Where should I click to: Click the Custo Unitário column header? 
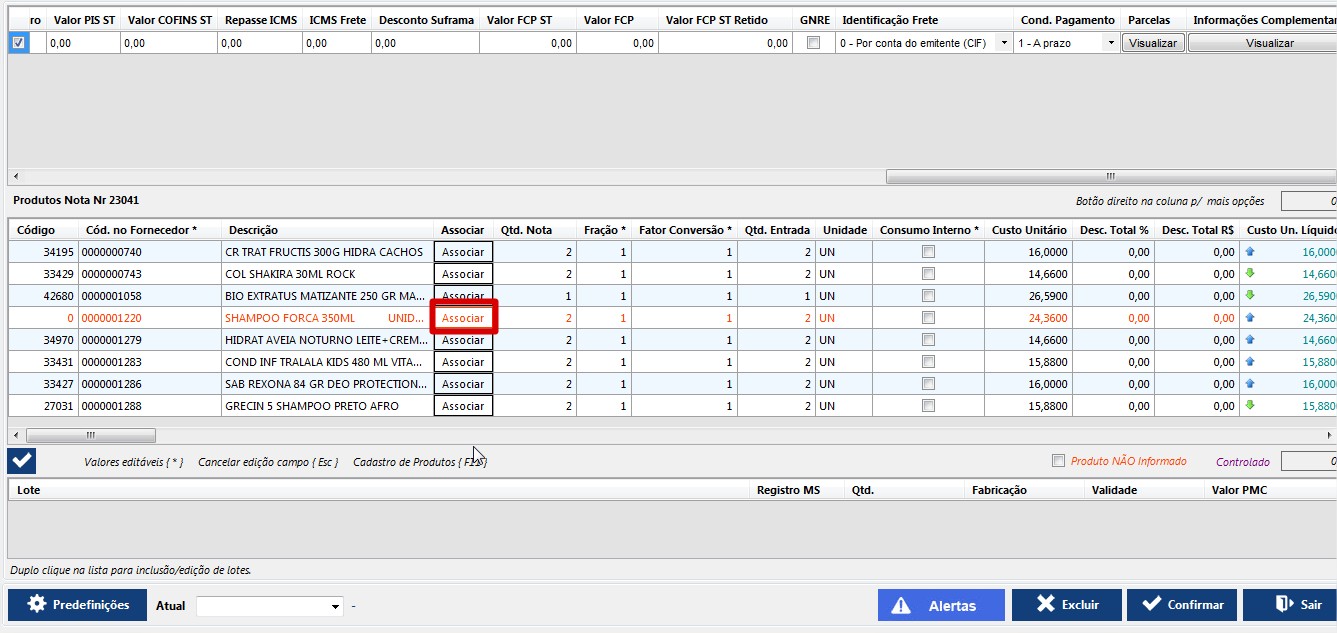pos(1028,230)
